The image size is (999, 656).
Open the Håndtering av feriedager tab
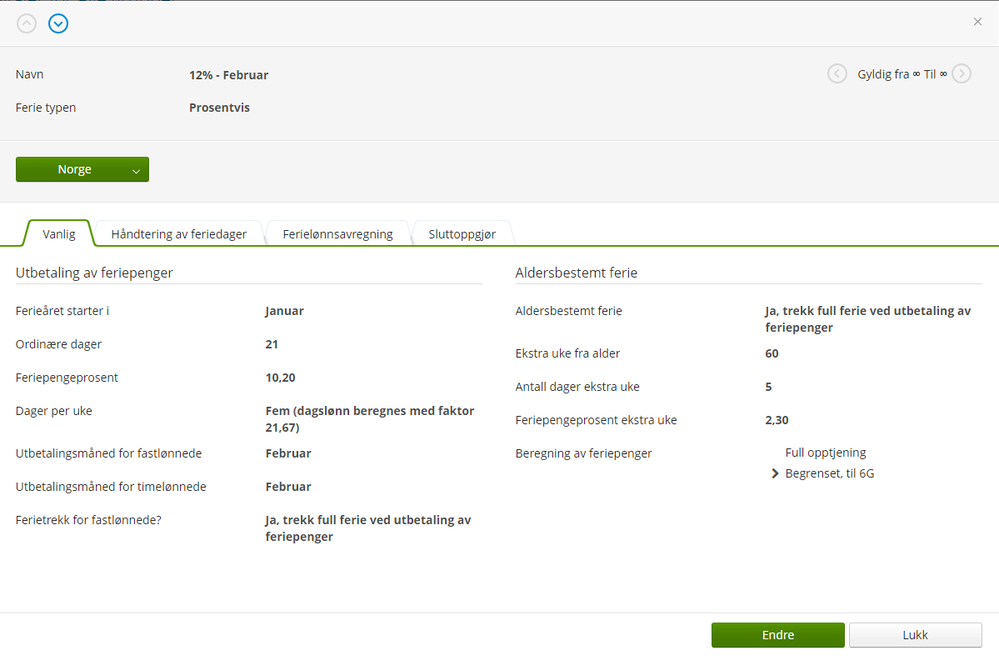coord(178,234)
